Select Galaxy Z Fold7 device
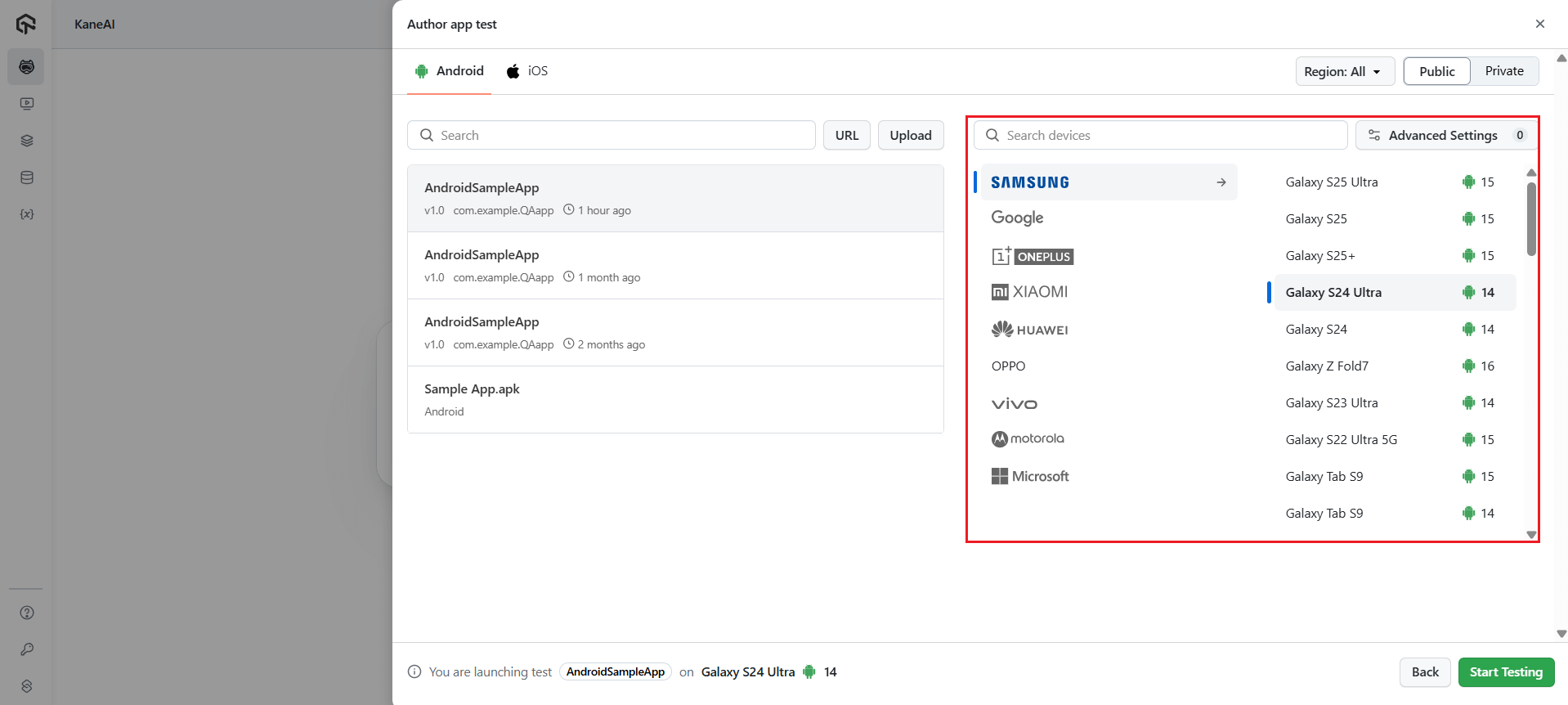Viewport: 1568px width, 705px height. [x=1326, y=366]
